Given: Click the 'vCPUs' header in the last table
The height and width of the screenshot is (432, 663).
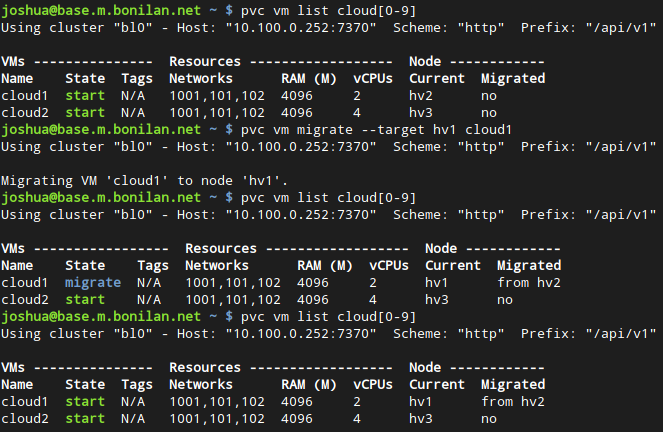Looking at the screenshot, I should (x=373, y=385).
